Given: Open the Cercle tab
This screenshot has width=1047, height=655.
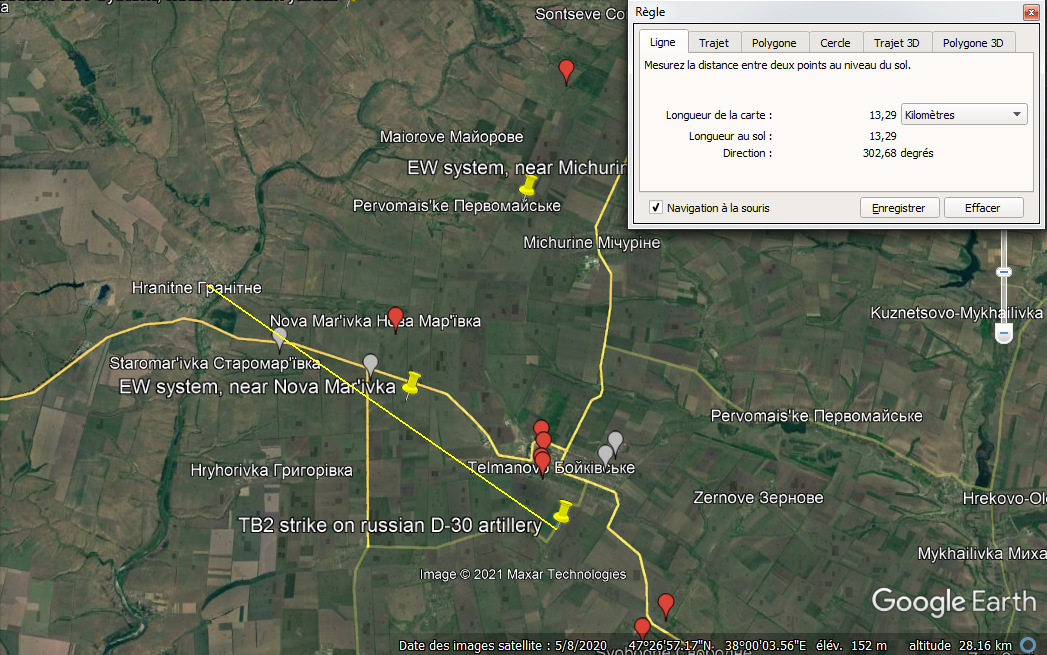Looking at the screenshot, I should click(x=835, y=43).
